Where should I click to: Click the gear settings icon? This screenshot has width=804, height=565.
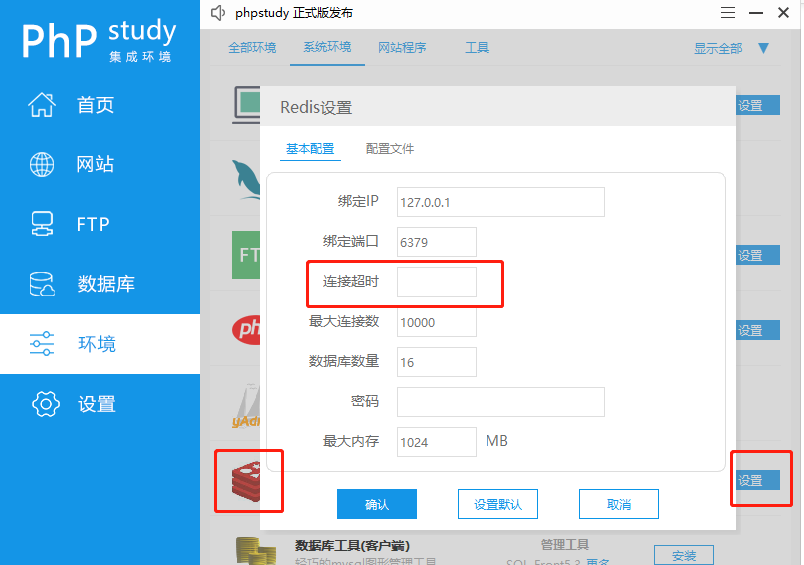pos(46,404)
